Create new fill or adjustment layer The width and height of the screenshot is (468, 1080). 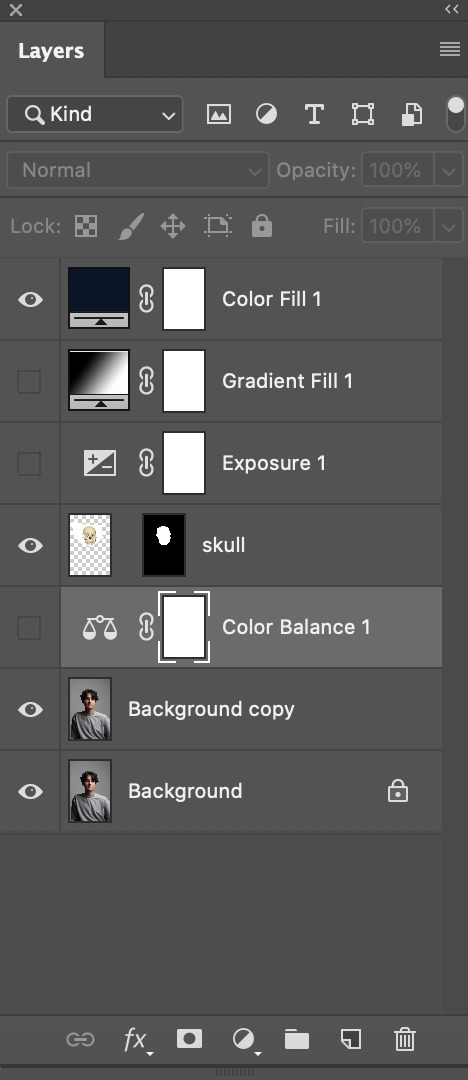[x=244, y=1039]
